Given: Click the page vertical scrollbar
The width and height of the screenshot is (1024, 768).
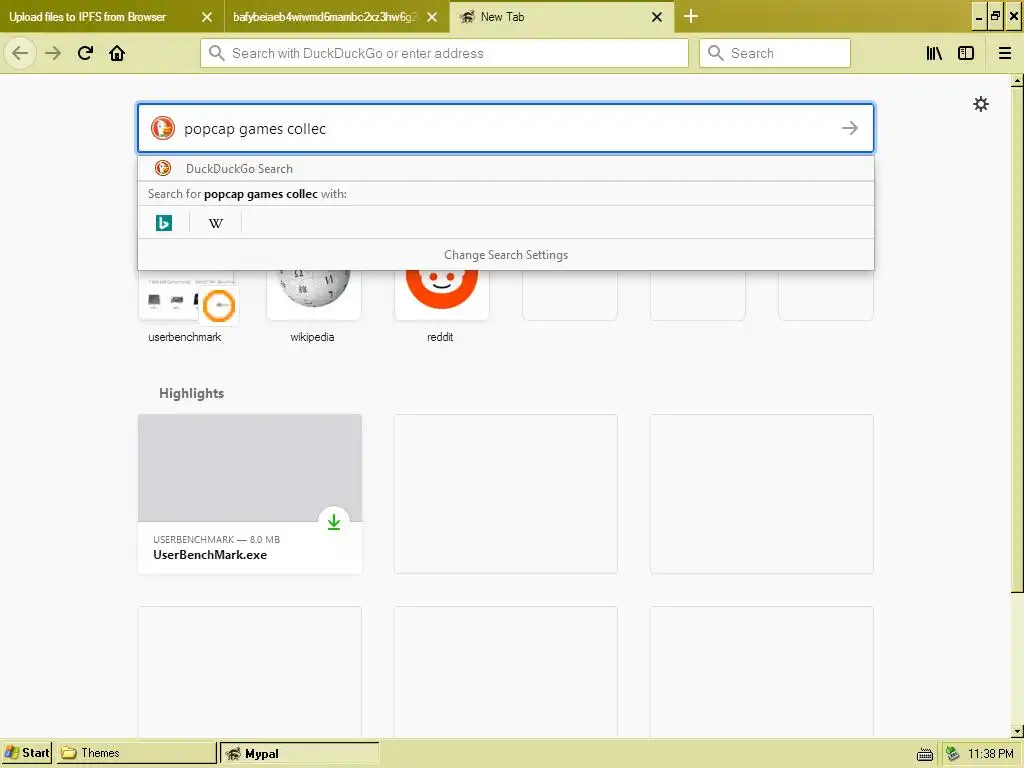Looking at the screenshot, I should [1017, 340].
